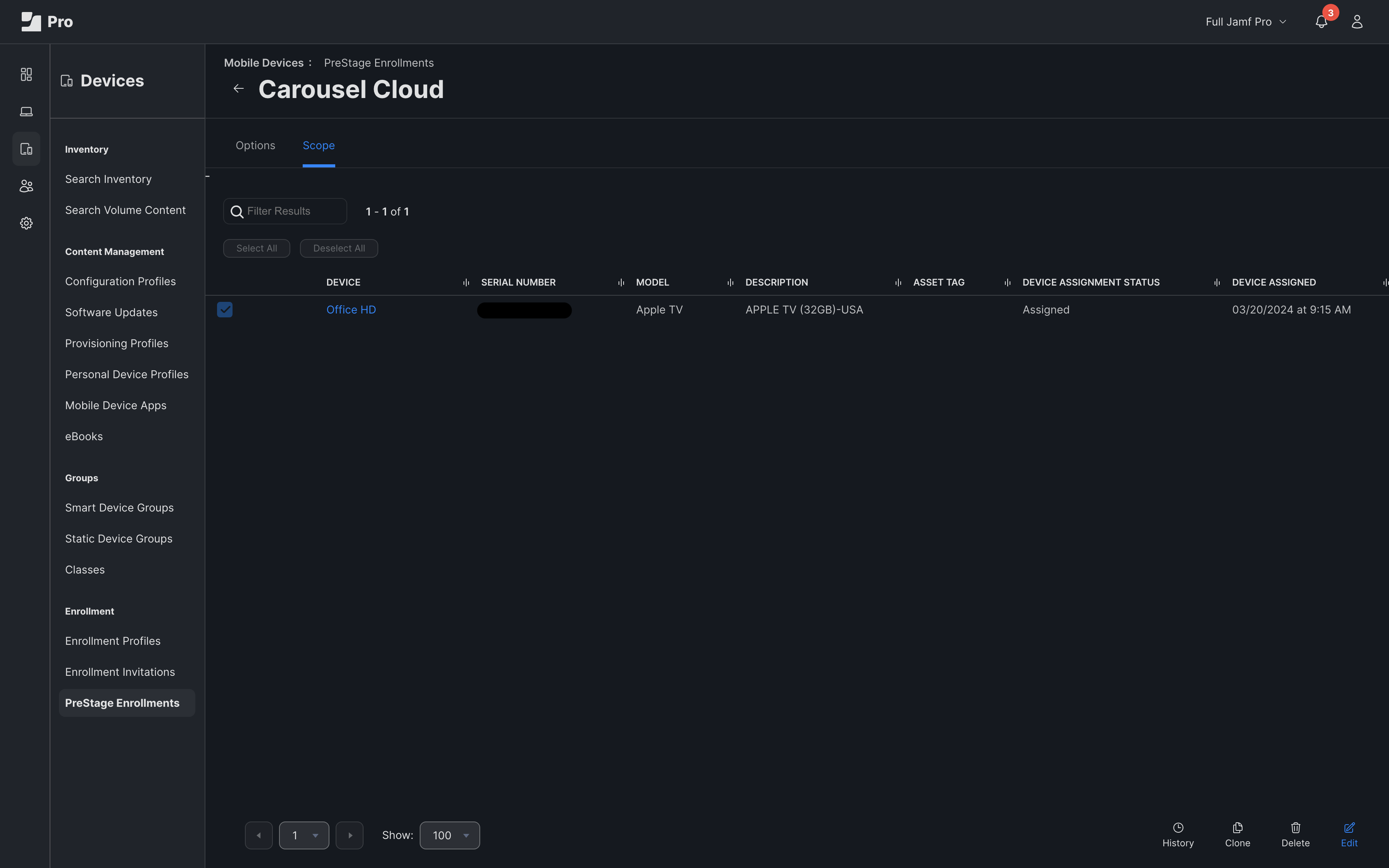This screenshot has height=868, width=1389.
Task: Click the column handle after DEVICE ASSIGNMENT STATUS
Action: tap(1217, 282)
